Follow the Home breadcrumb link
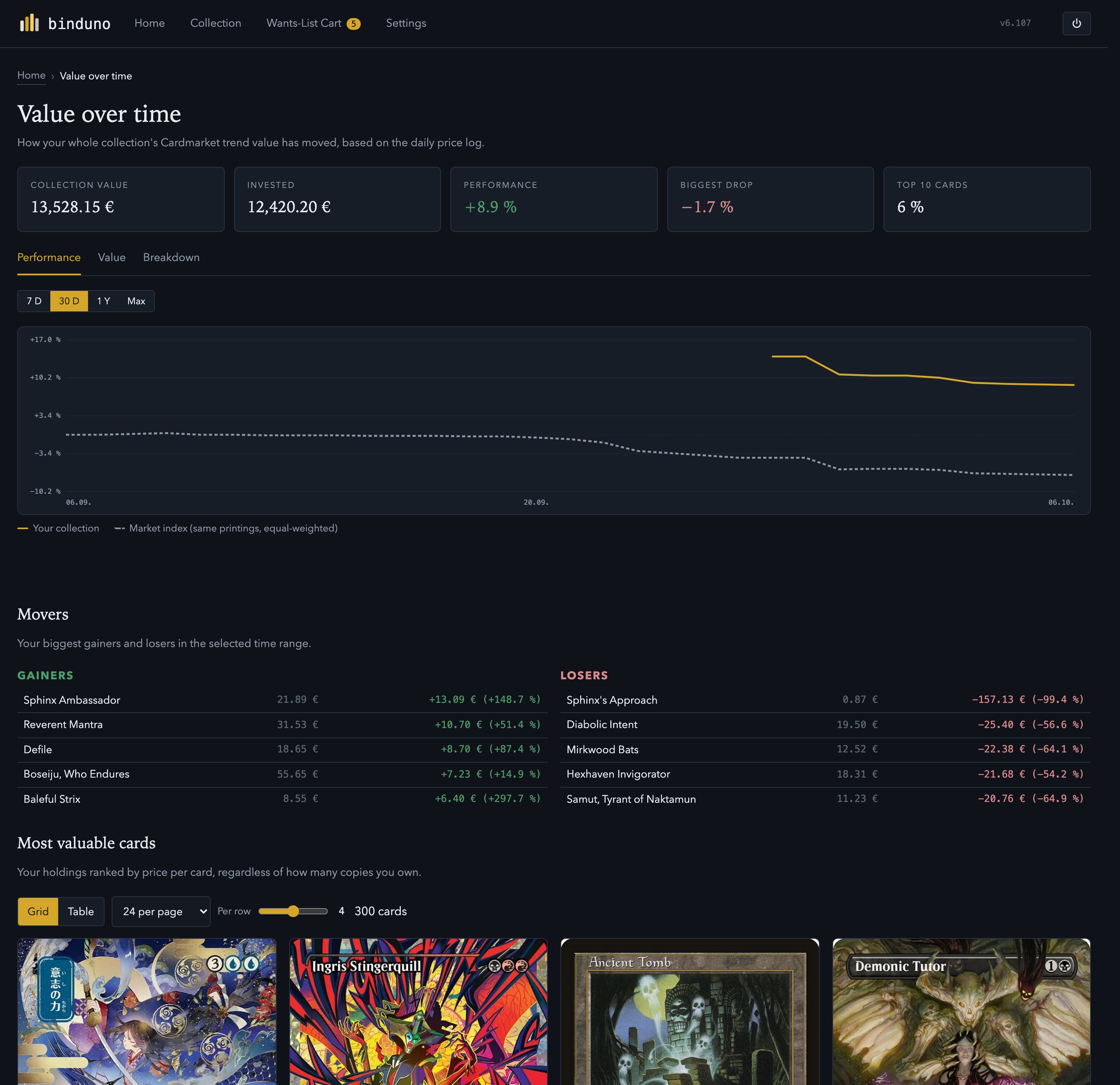Image resolution: width=1120 pixels, height=1085 pixels. click(x=31, y=75)
